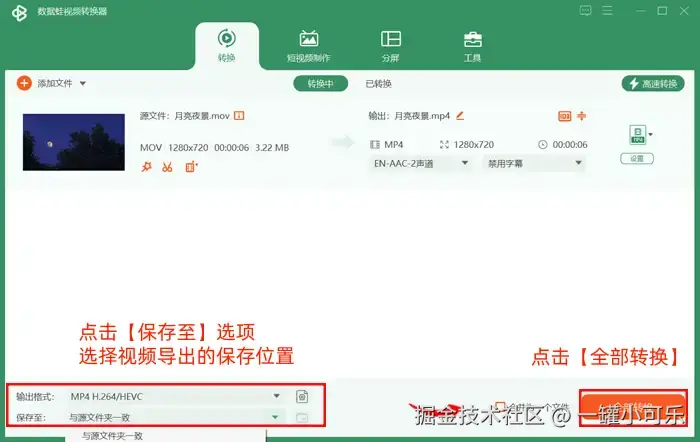This screenshot has height=442, width=700.
Task: Click the 添加文件 label
Action: [x=54, y=83]
